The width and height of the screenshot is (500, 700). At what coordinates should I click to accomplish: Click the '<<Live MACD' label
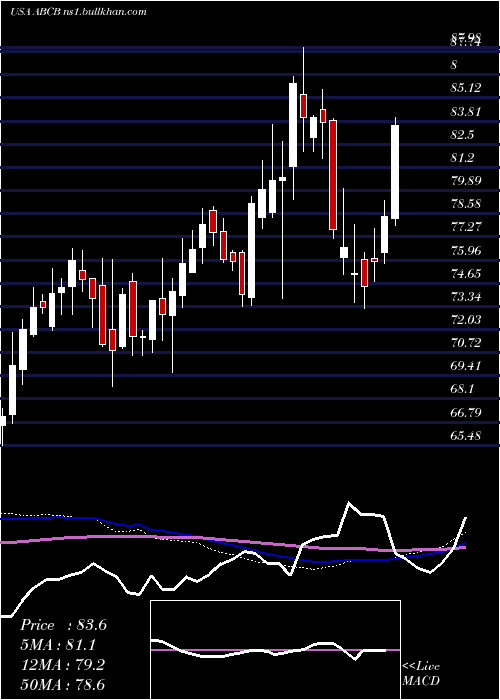[x=421, y=673]
